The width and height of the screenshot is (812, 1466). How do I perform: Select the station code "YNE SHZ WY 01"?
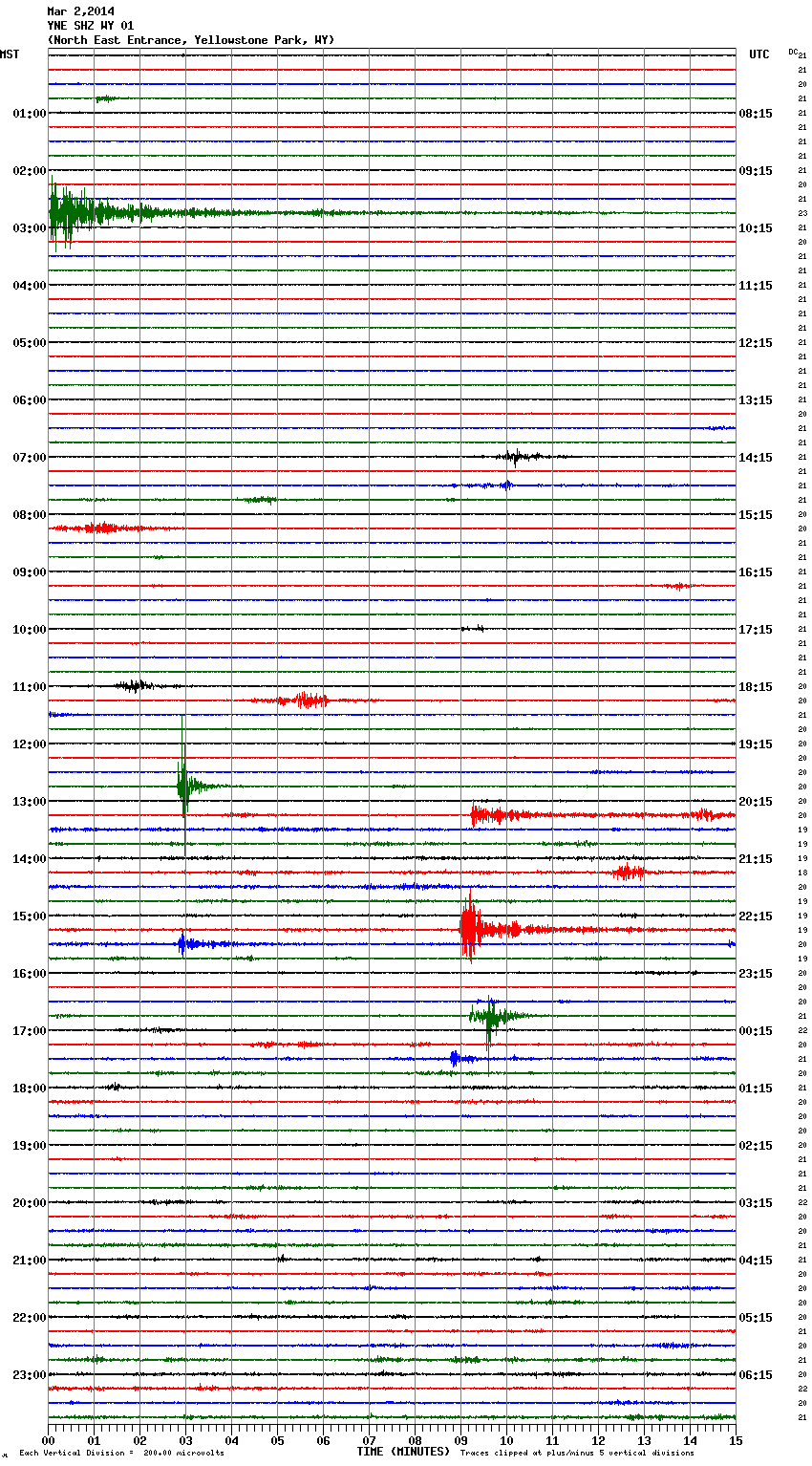tap(91, 26)
